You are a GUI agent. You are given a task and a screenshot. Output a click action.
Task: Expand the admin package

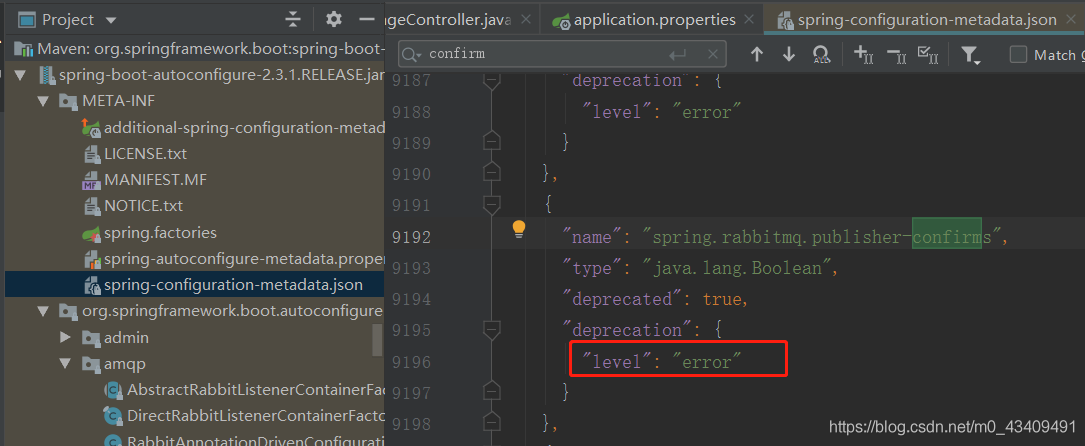[66, 337]
